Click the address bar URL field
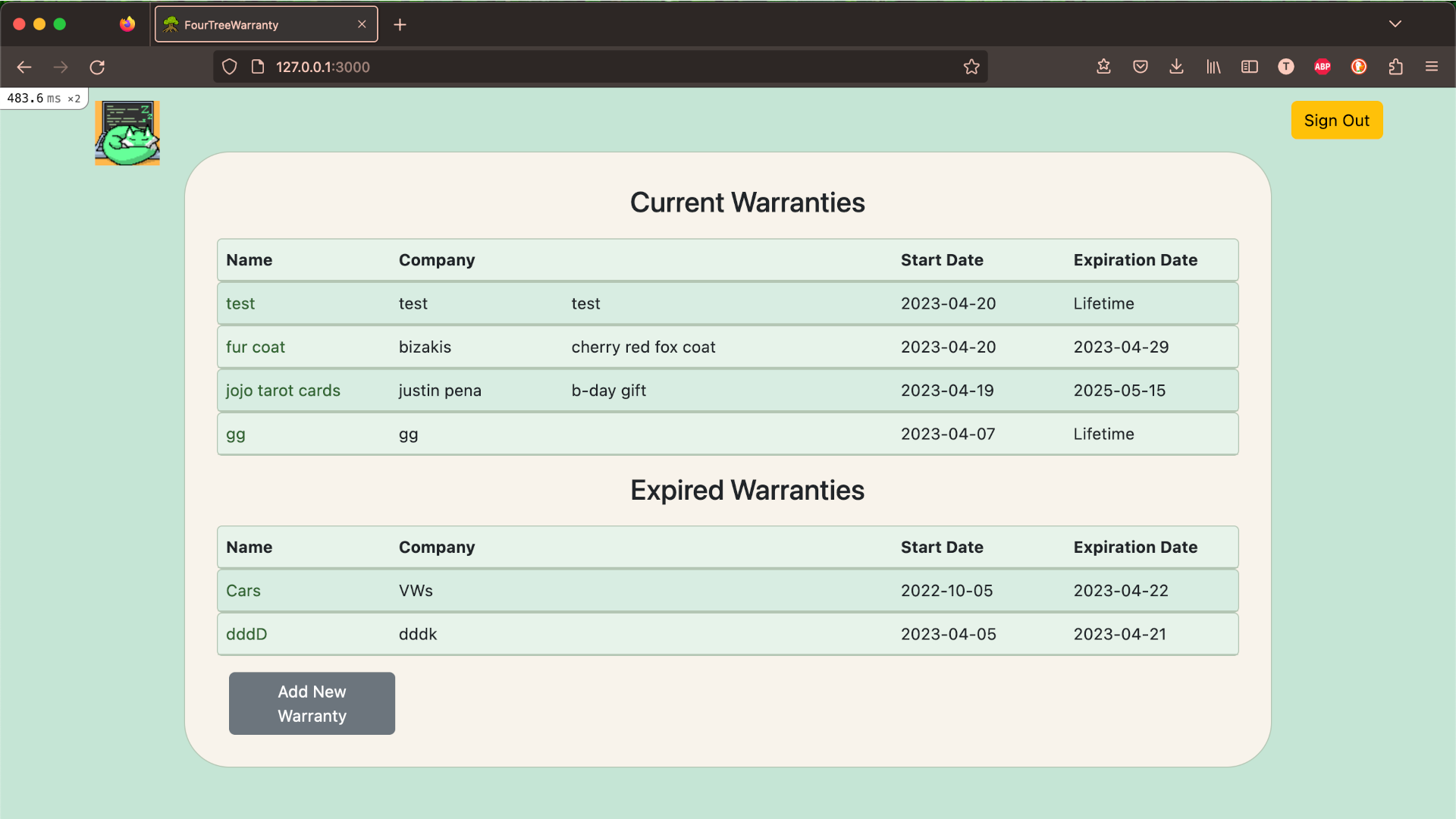Screen dimensions: 1456x819 pos(591,67)
